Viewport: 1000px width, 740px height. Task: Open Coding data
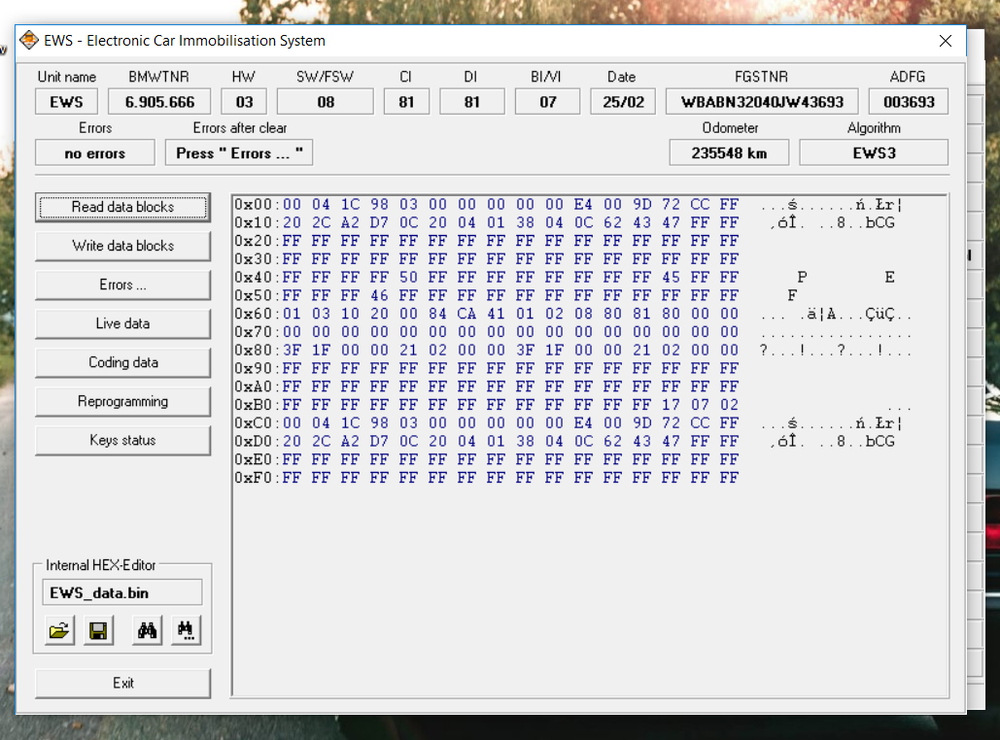pos(123,363)
